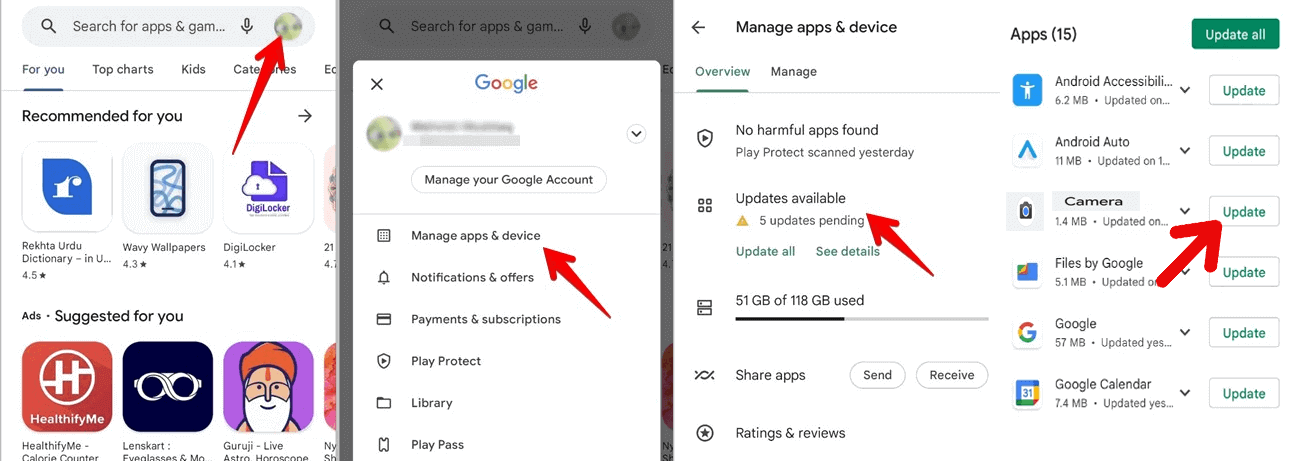The width and height of the screenshot is (1290, 461).
Task: Click the Android Auto app icon
Action: click(1028, 151)
